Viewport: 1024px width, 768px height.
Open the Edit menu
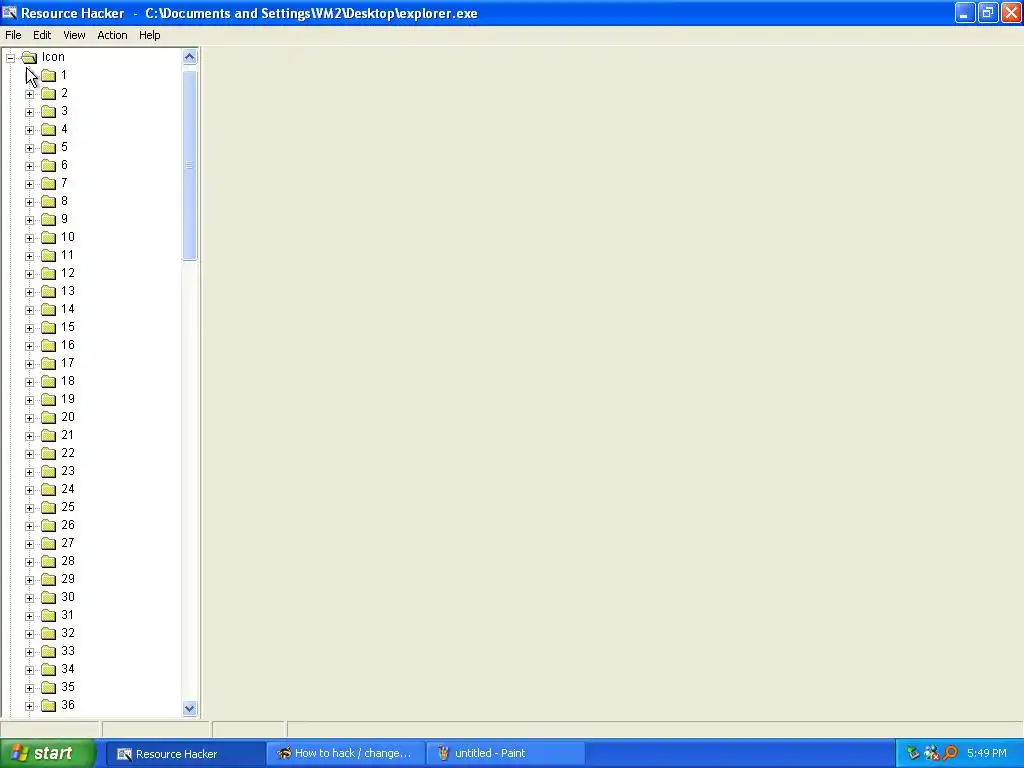tap(42, 35)
